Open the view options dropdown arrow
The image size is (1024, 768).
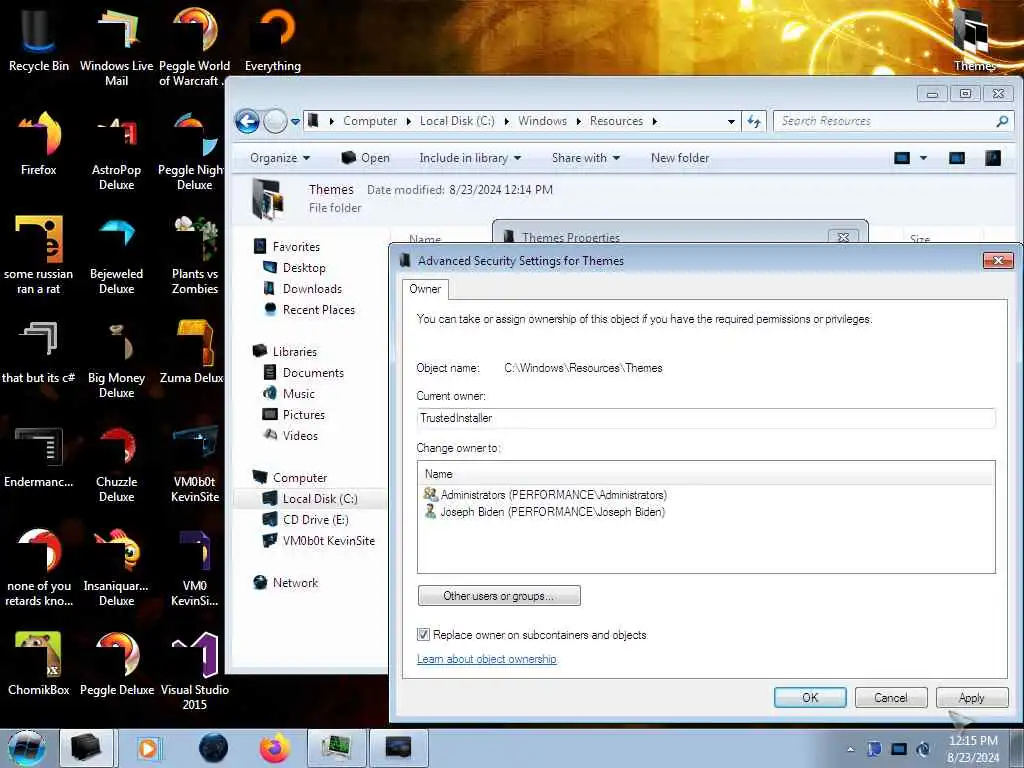coord(923,158)
